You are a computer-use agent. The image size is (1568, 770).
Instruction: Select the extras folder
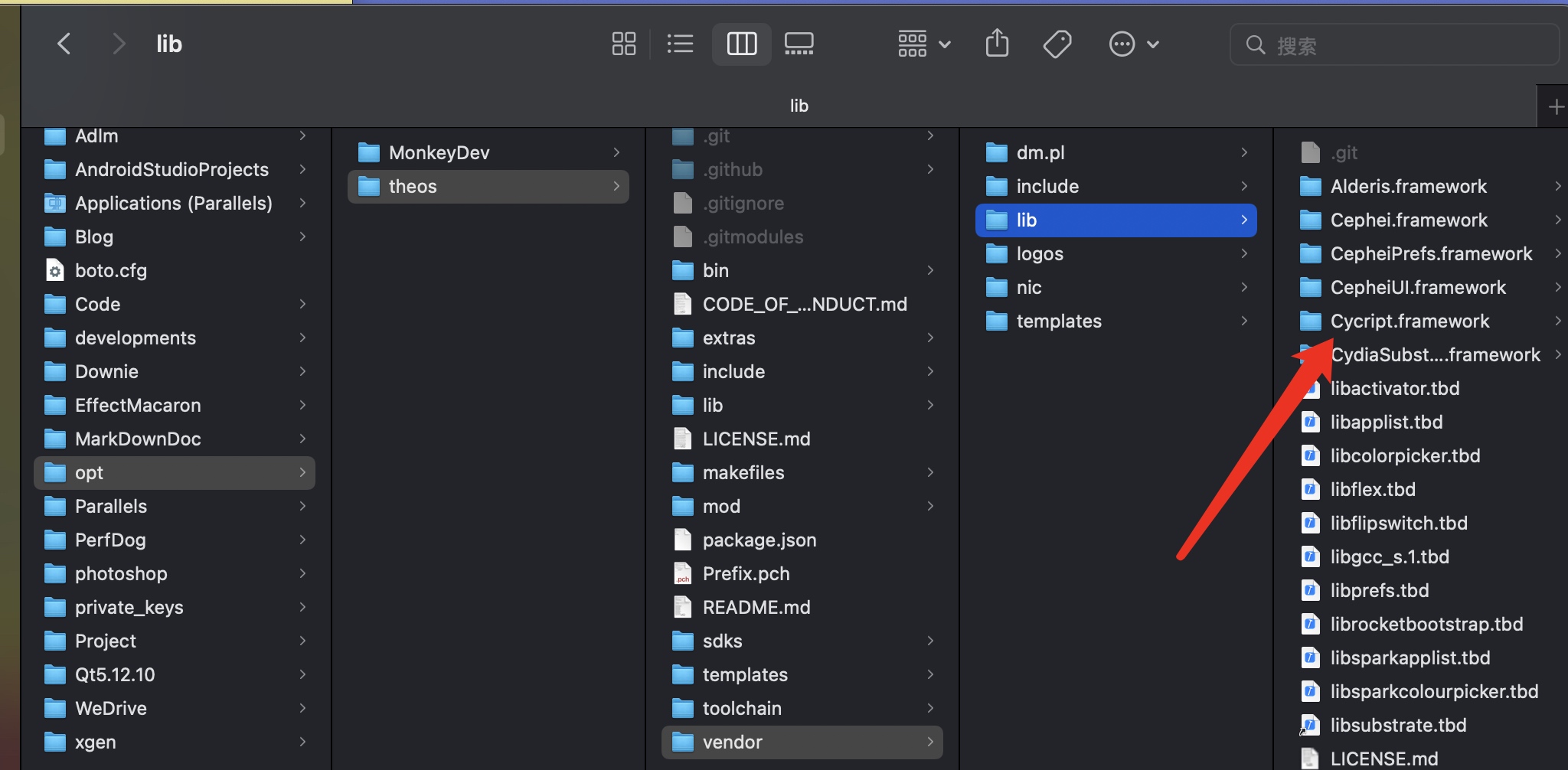(802, 338)
